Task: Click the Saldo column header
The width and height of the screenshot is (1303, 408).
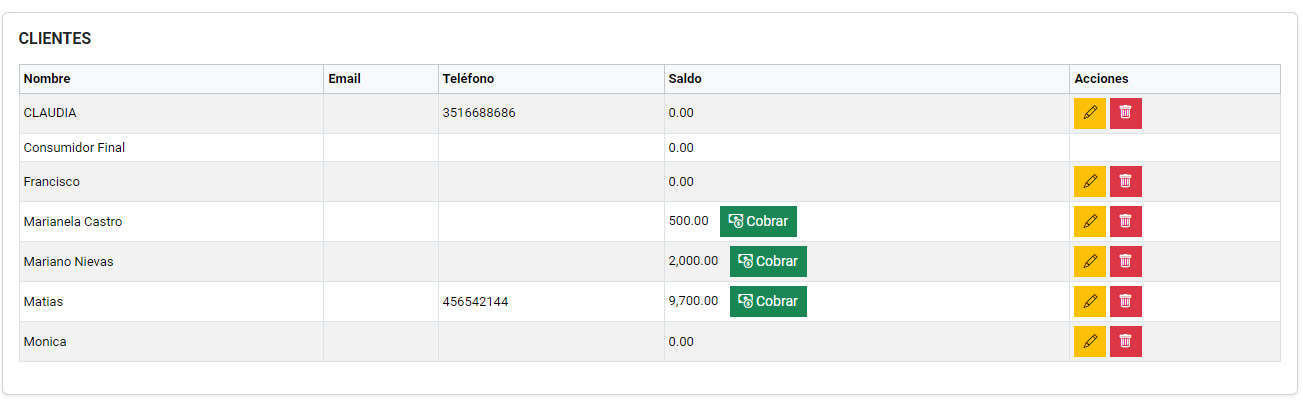Action: tap(685, 79)
